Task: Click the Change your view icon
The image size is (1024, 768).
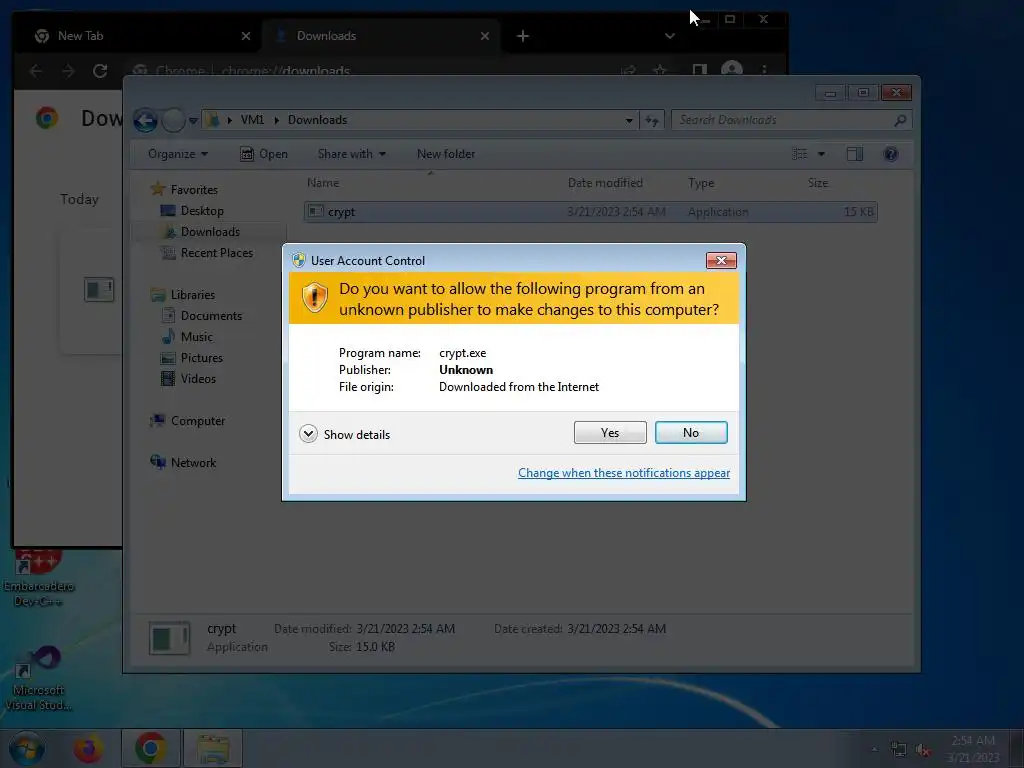Action: pos(800,154)
